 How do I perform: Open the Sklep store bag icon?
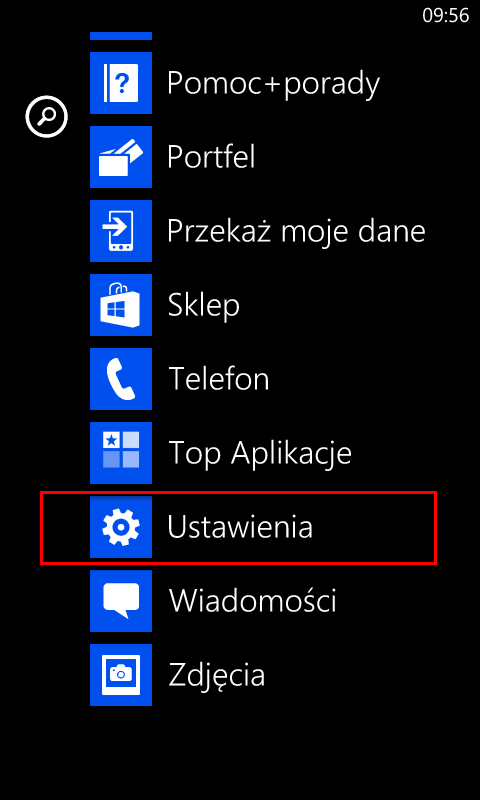point(121,305)
